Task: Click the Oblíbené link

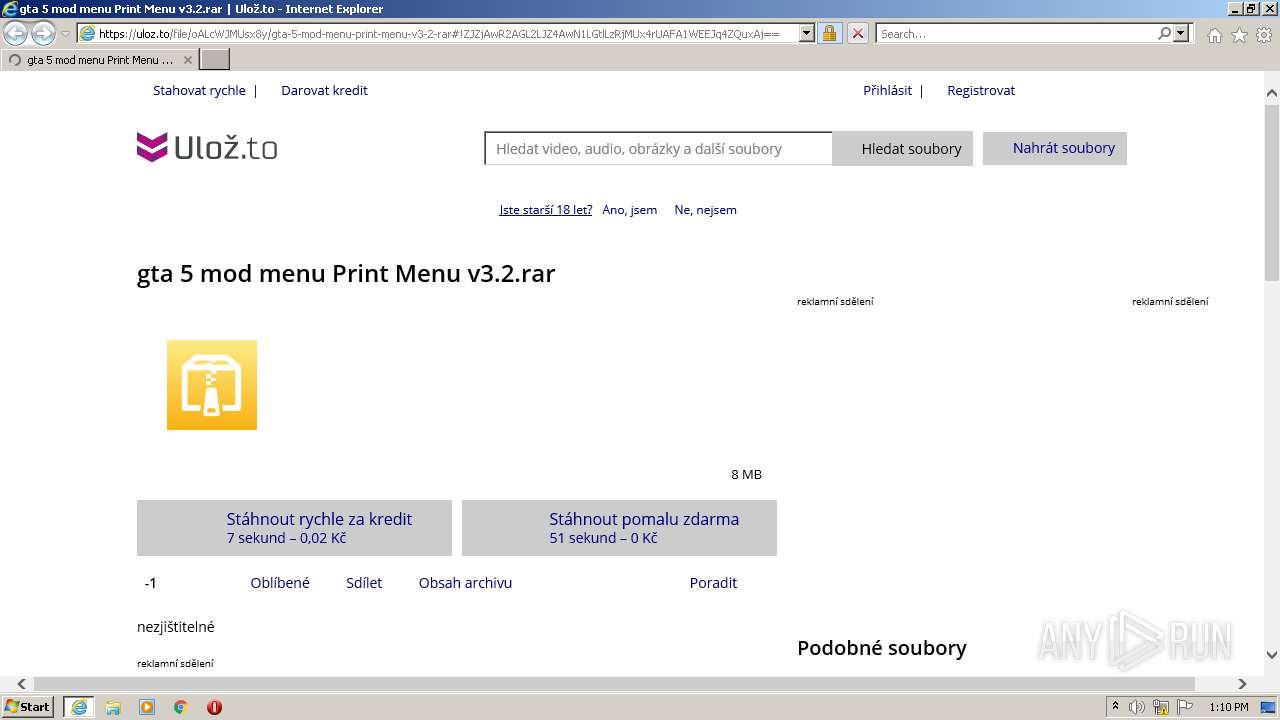Action: [280, 583]
